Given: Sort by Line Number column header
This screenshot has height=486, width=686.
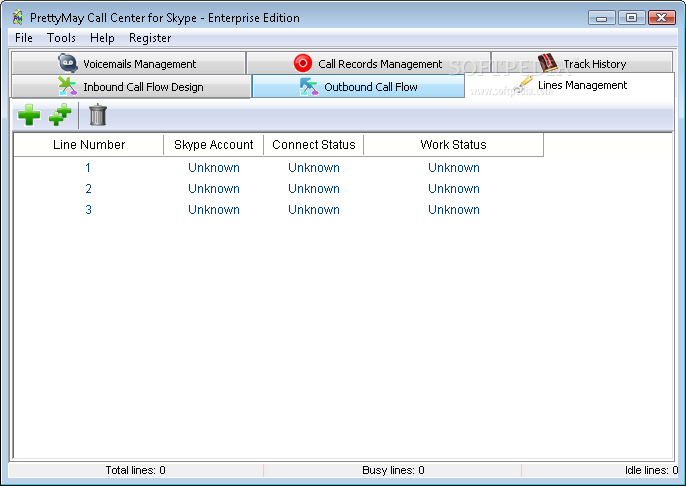Looking at the screenshot, I should (x=89, y=145).
